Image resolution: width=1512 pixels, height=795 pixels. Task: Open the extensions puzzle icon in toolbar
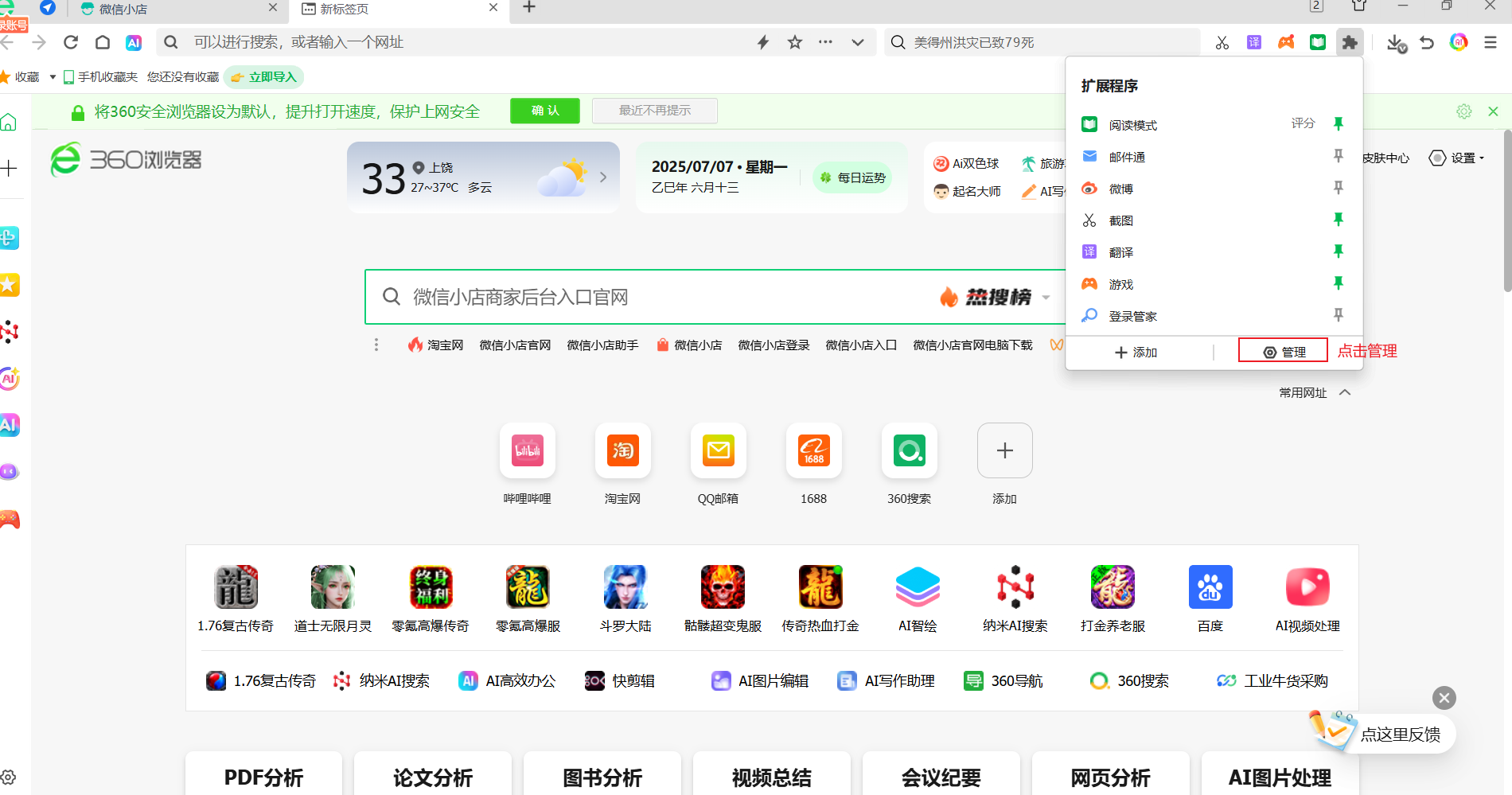[x=1350, y=42]
